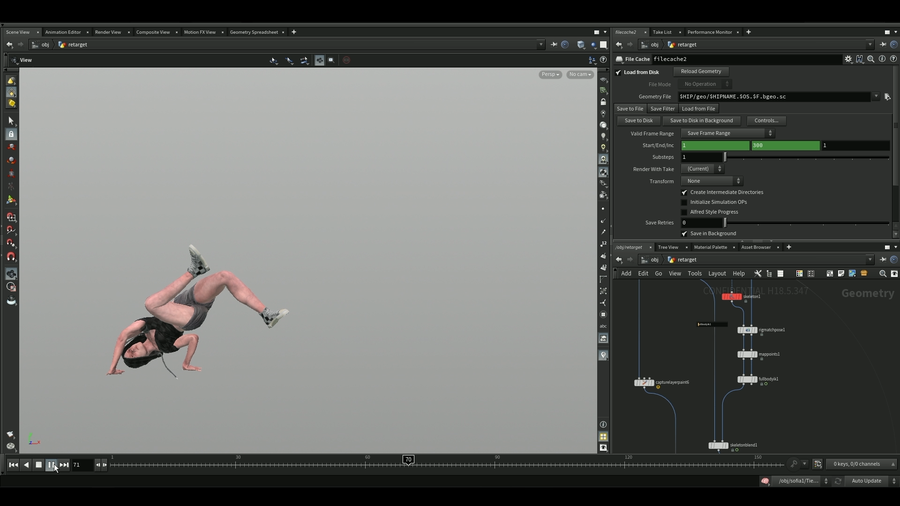Expand the Transform dropdown set to None
Image resolution: width=900 pixels, height=506 pixels.
point(710,181)
